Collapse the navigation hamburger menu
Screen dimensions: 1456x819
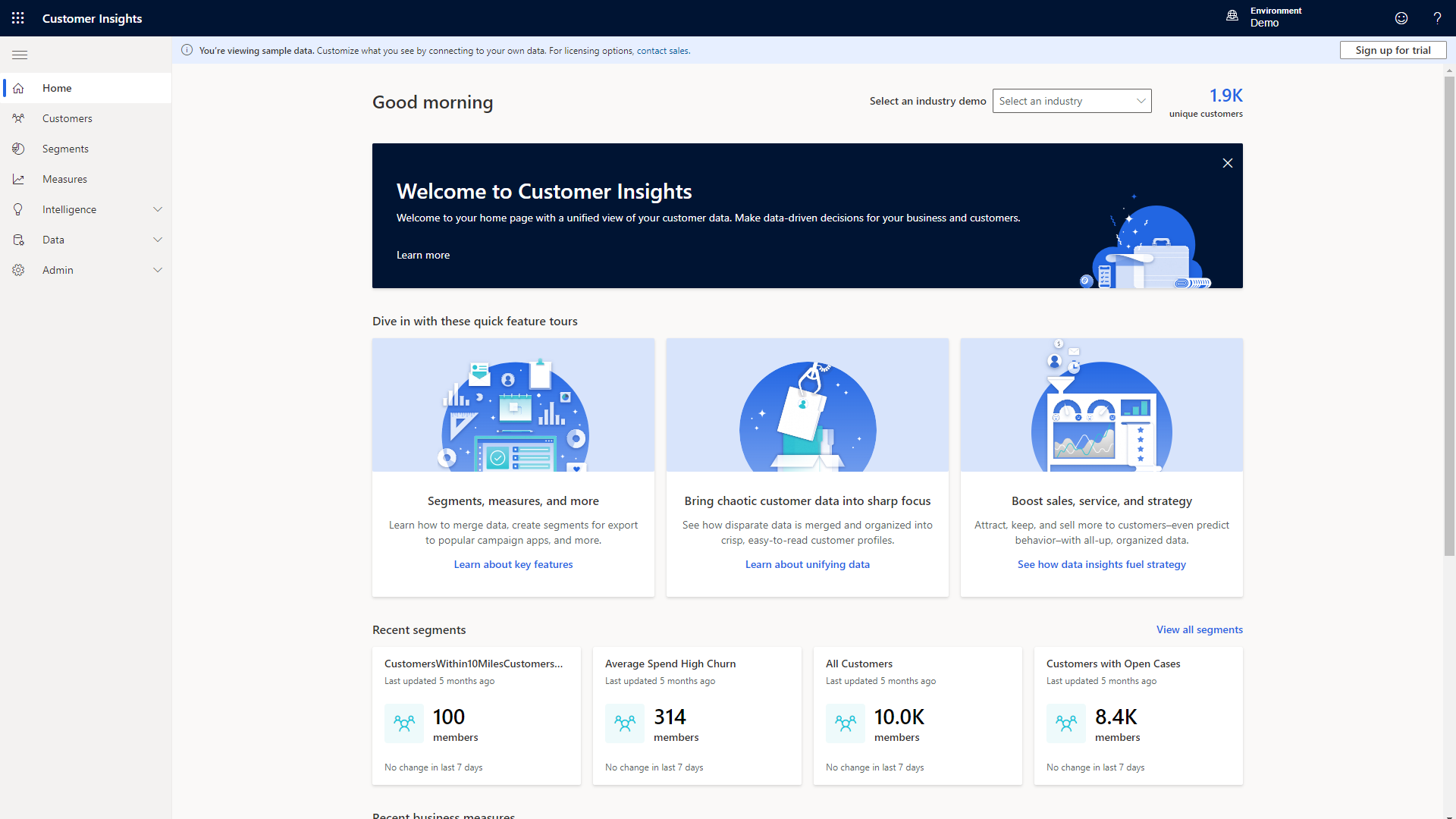(20, 55)
